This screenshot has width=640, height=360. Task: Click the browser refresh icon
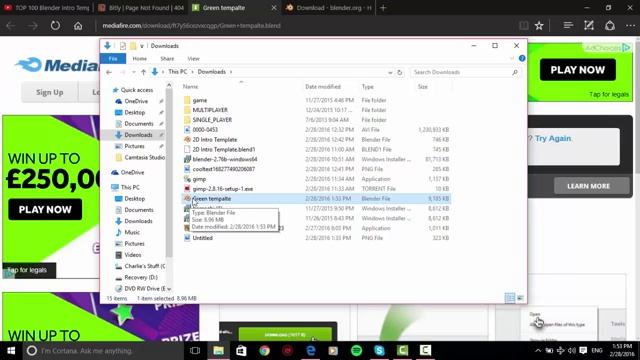pos(55,26)
